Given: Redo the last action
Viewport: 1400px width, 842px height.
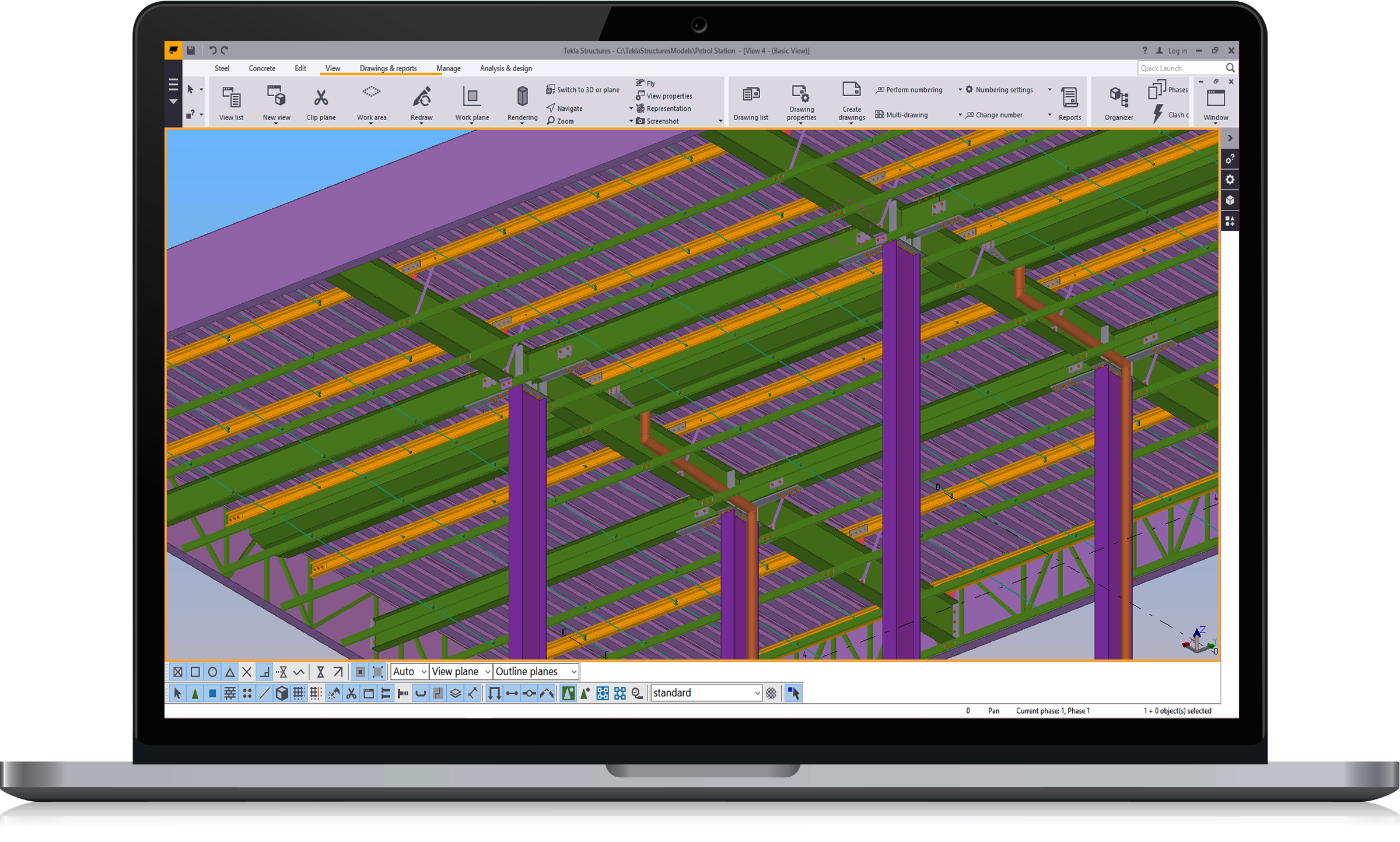Looking at the screenshot, I should point(225,50).
